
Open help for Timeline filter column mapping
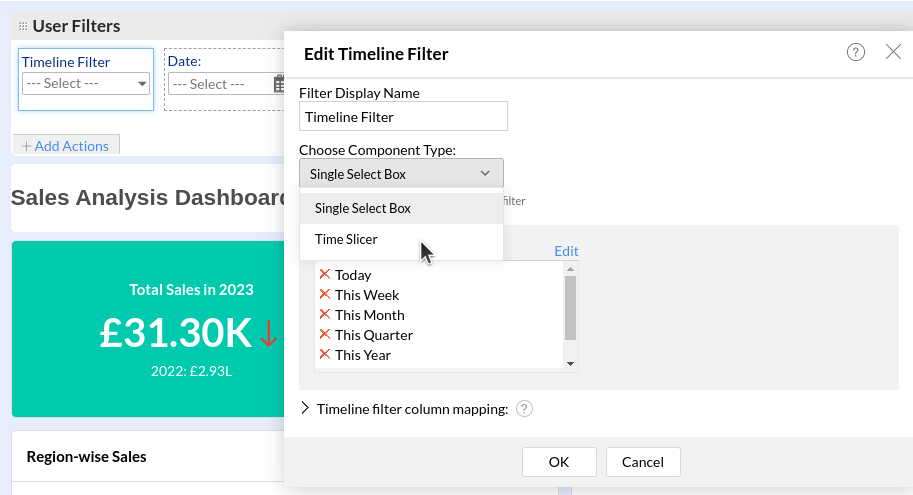coord(524,409)
